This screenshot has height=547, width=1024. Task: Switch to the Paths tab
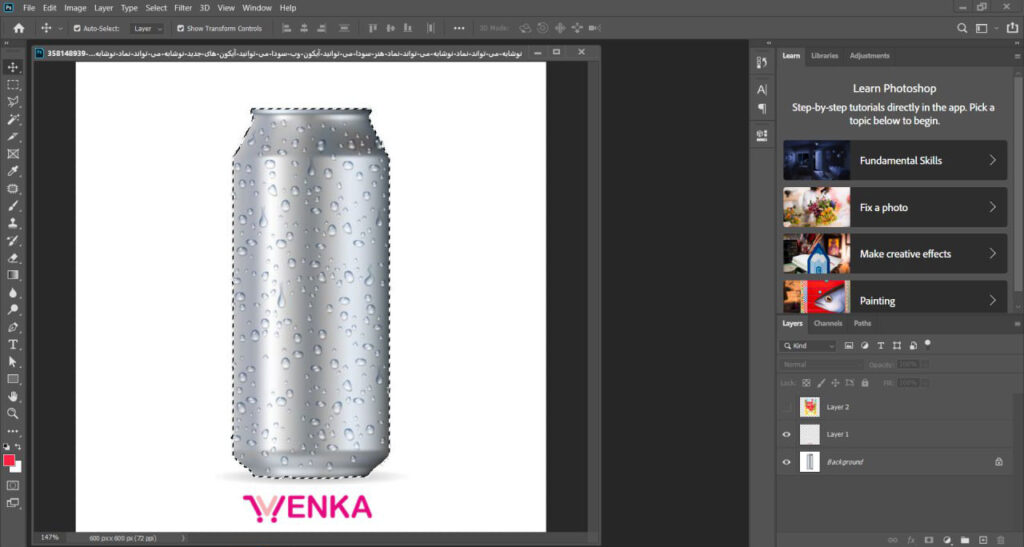coord(862,323)
